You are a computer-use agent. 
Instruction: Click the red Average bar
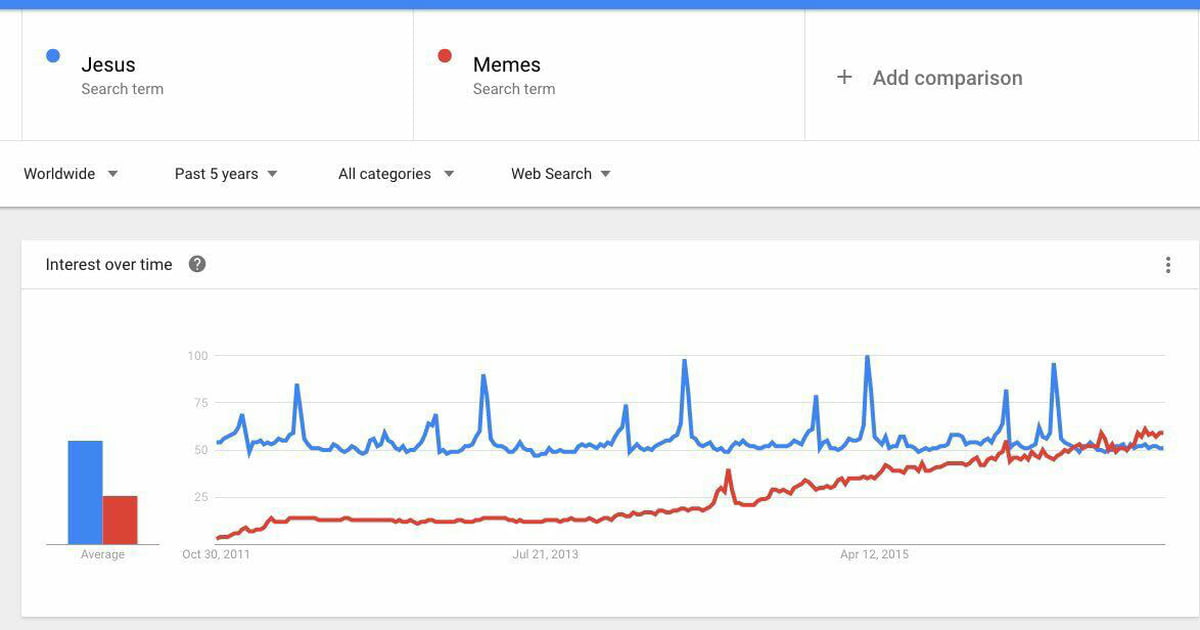coord(120,520)
